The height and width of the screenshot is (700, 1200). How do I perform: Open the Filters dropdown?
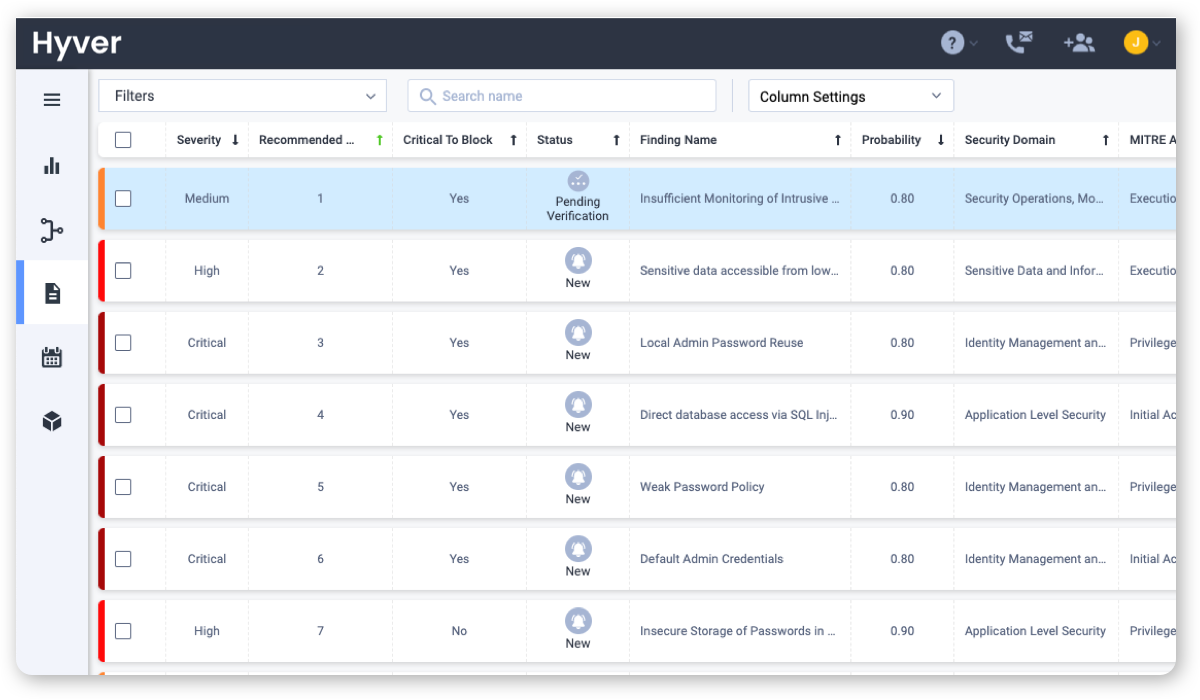(x=243, y=96)
